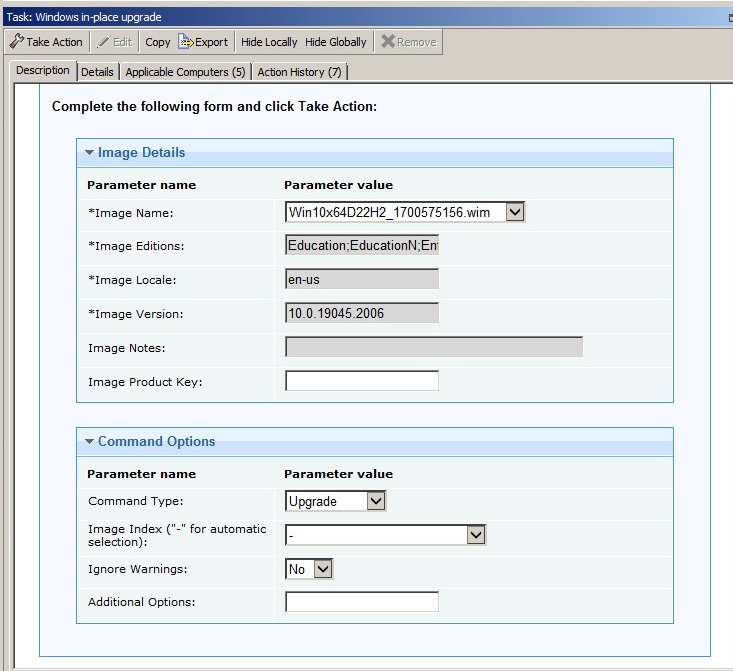Click the Image Locale field
Screen dimensions: 733x671
click(x=362, y=279)
